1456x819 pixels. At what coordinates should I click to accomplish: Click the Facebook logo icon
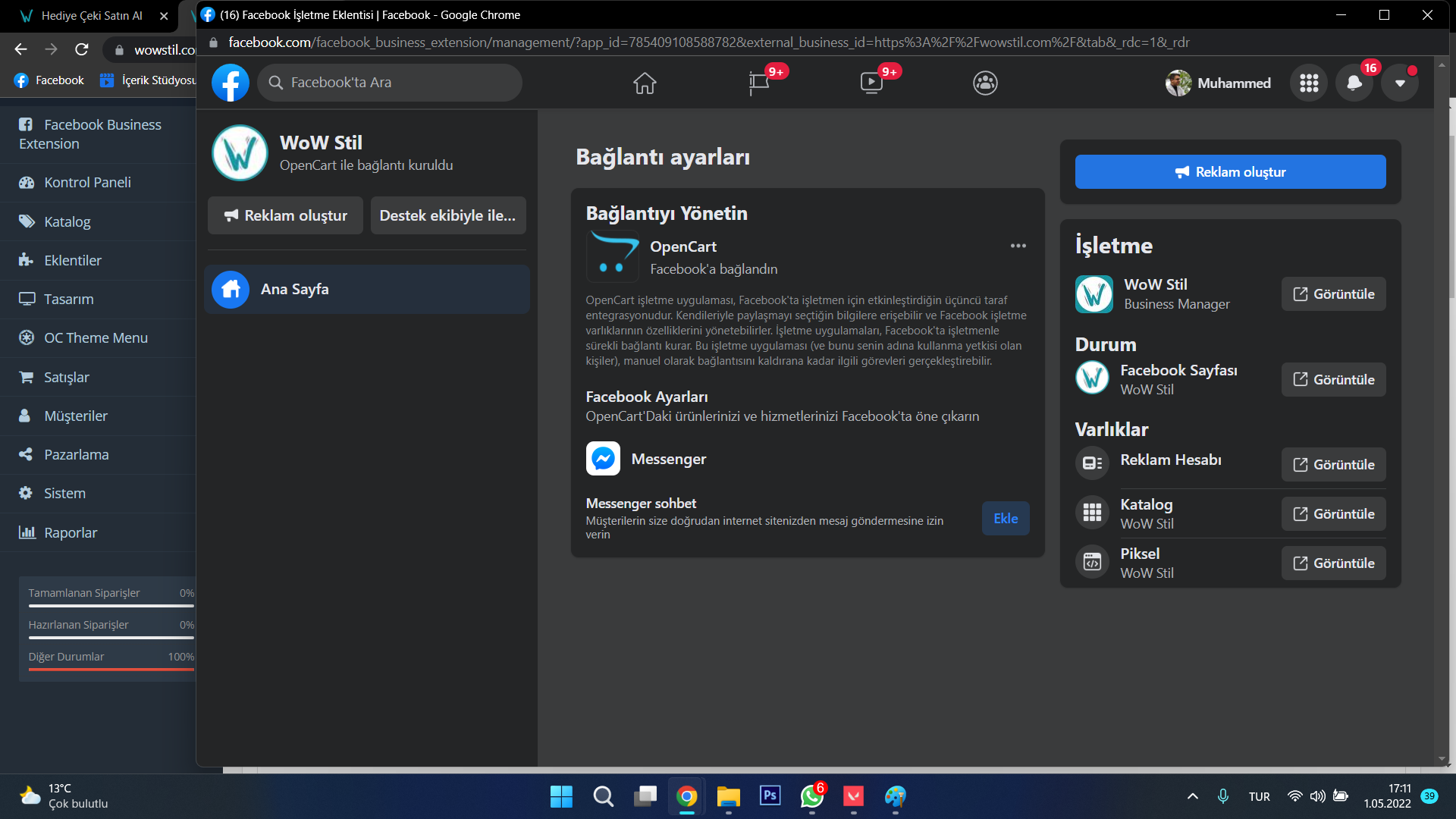[x=231, y=83]
